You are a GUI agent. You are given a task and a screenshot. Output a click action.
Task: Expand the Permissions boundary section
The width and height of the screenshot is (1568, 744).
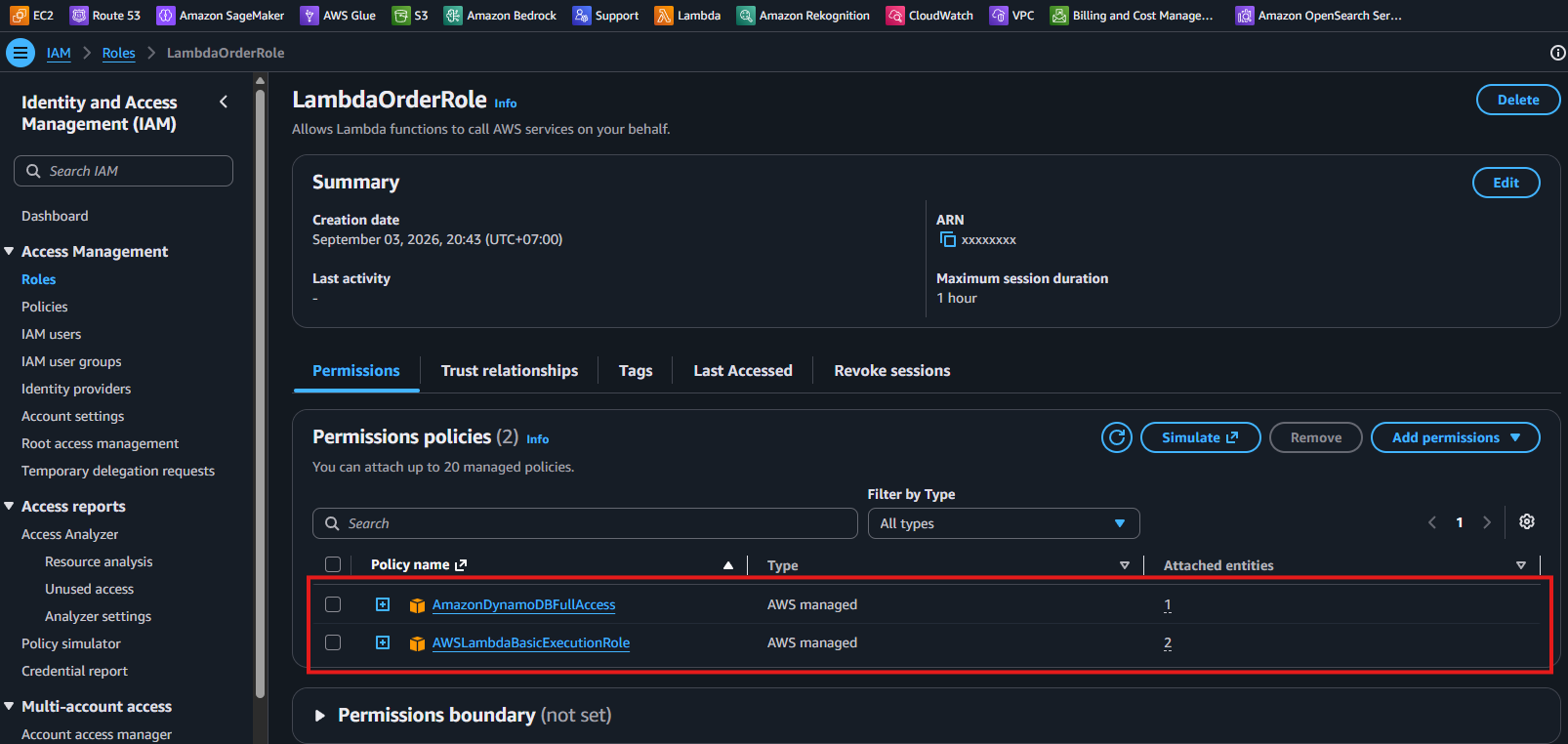pos(319,716)
